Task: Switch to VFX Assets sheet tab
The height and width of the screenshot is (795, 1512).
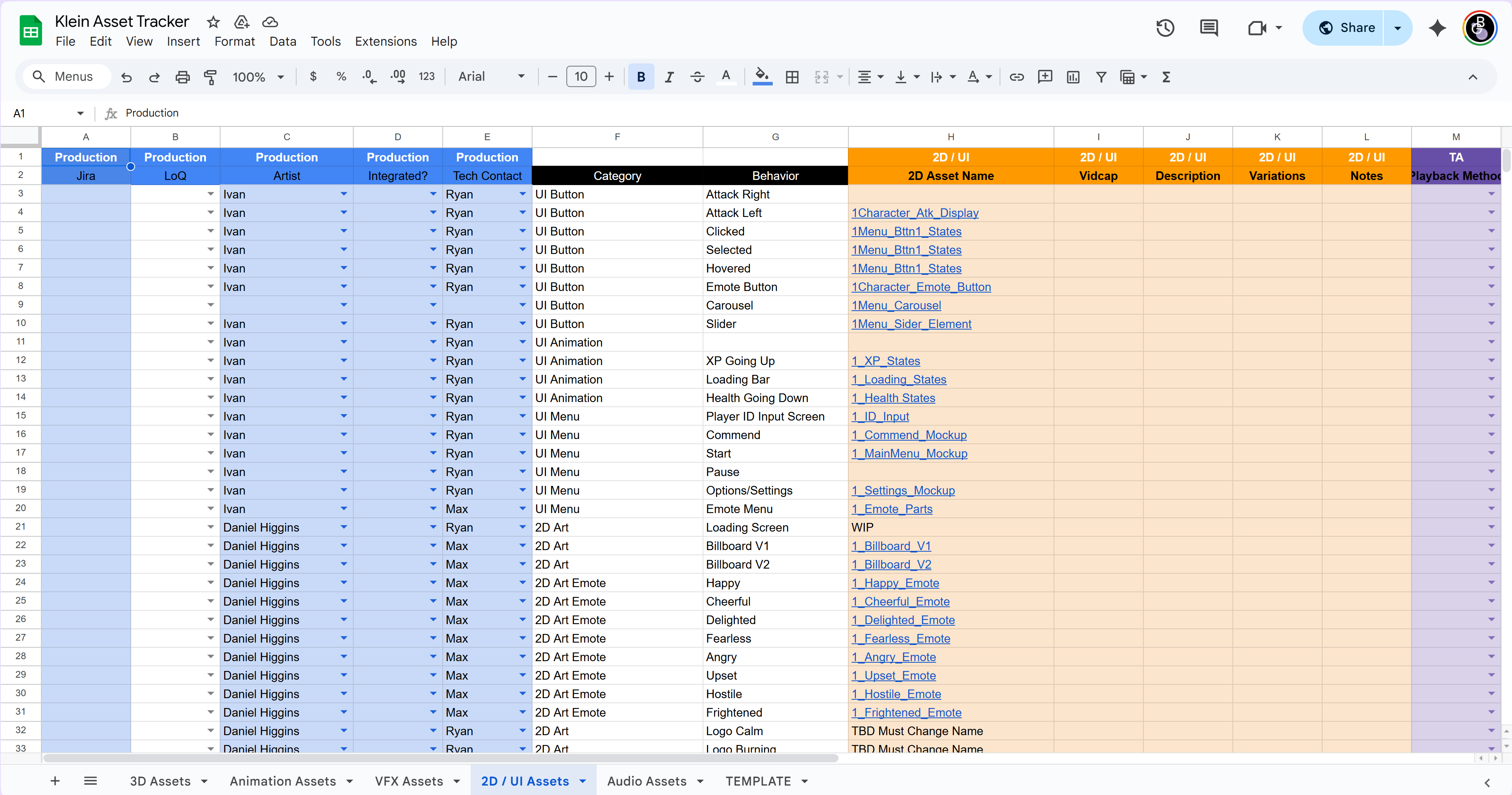Action: click(408, 781)
